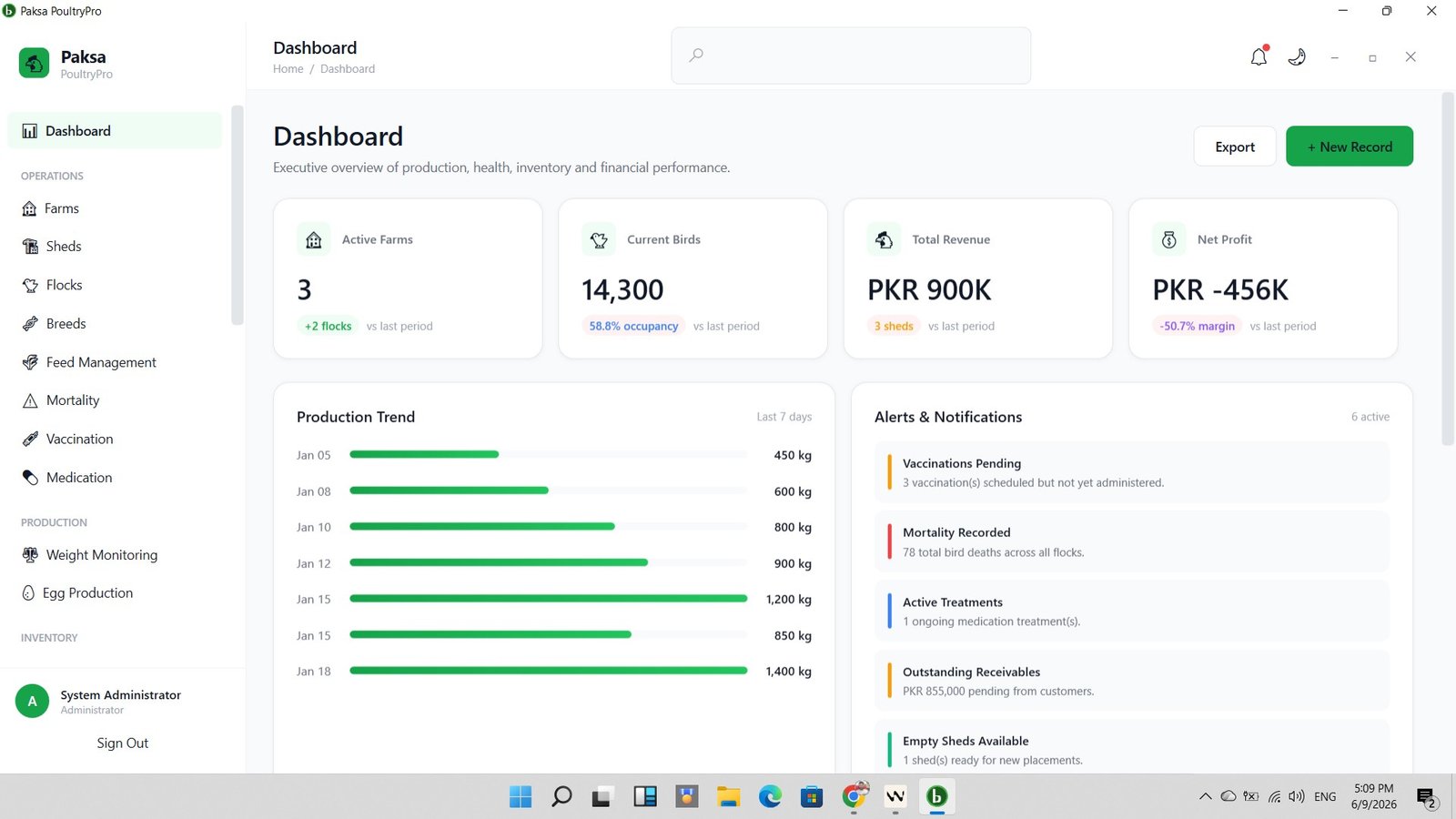The width and height of the screenshot is (1456, 819).
Task: Open the Mortality Recorded alert
Action: 1132,541
